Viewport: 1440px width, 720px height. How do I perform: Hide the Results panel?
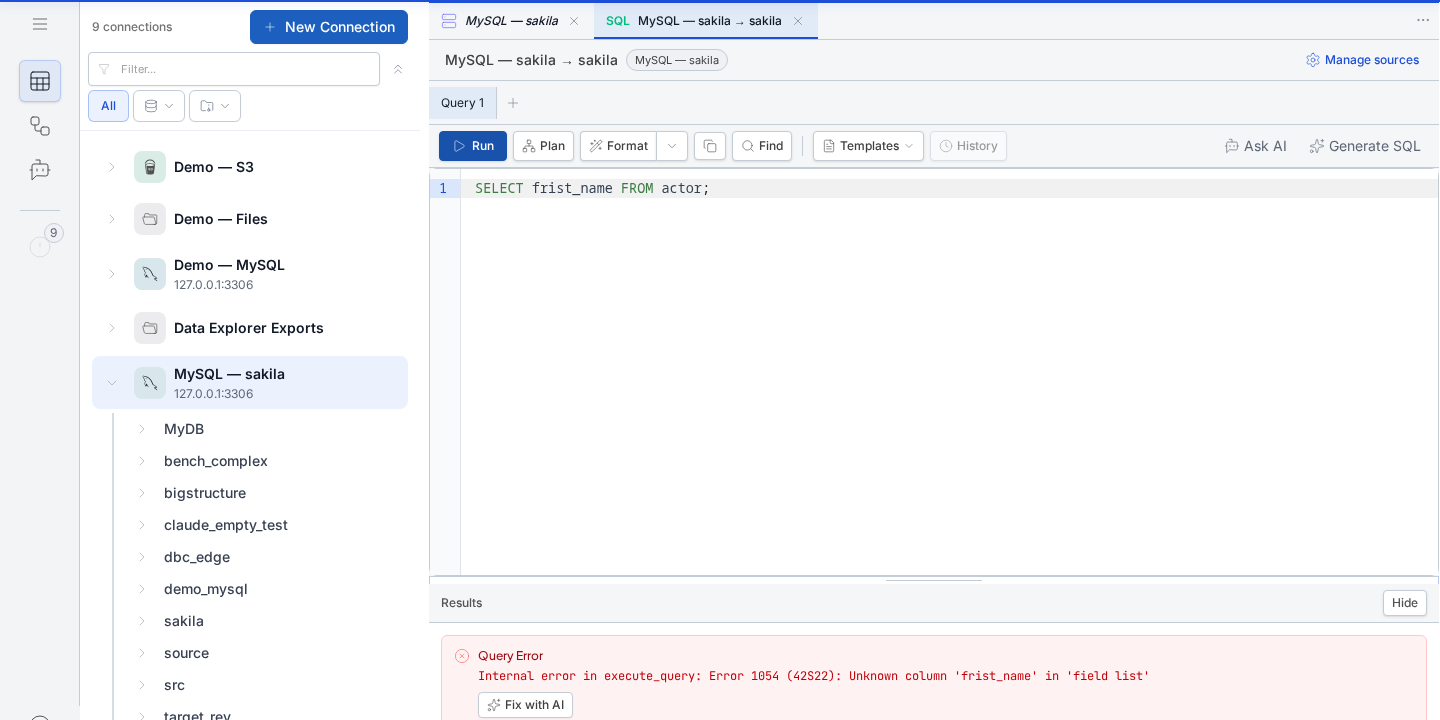(1405, 603)
